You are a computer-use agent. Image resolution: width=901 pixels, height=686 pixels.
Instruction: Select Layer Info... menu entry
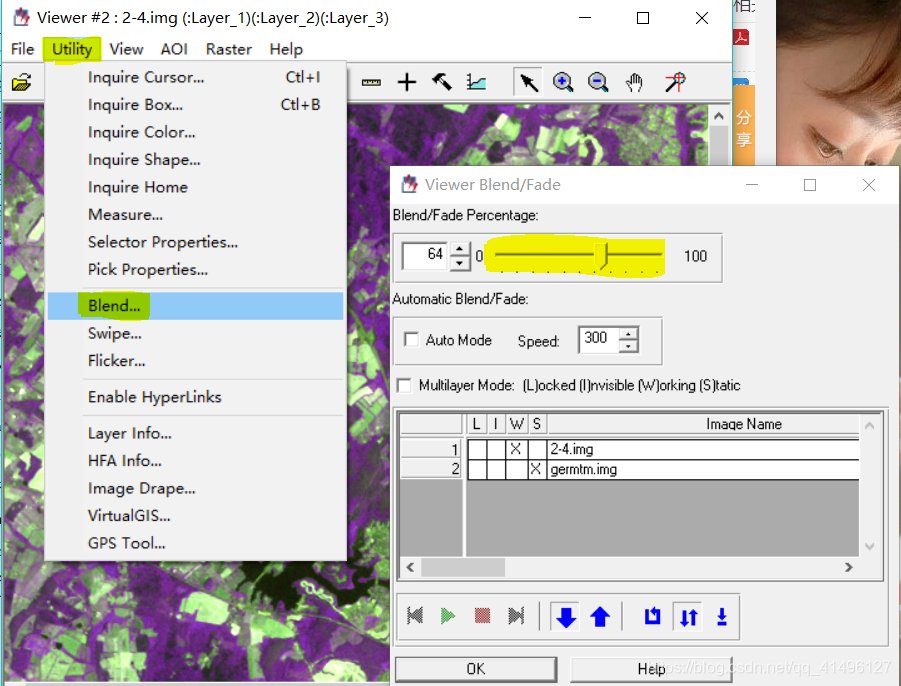coord(195,433)
